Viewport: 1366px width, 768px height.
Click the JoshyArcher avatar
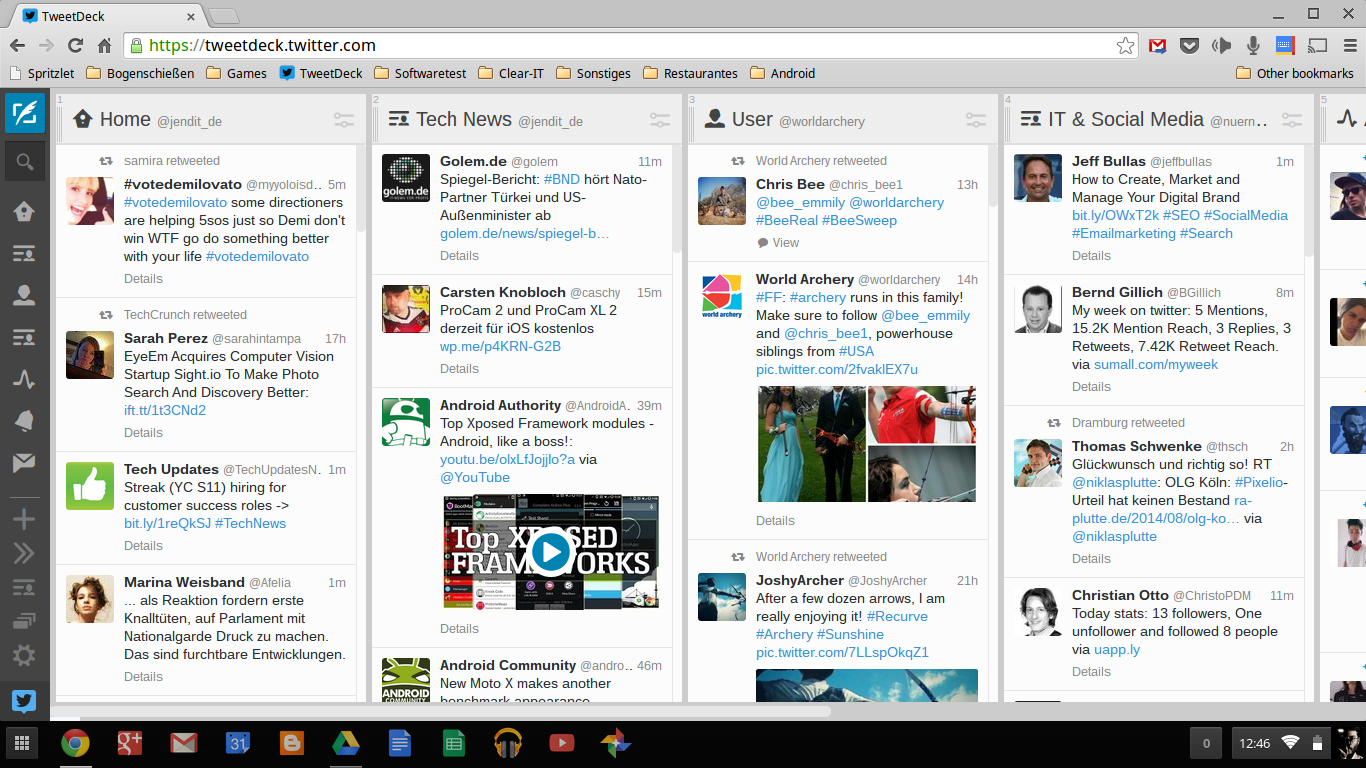click(722, 597)
